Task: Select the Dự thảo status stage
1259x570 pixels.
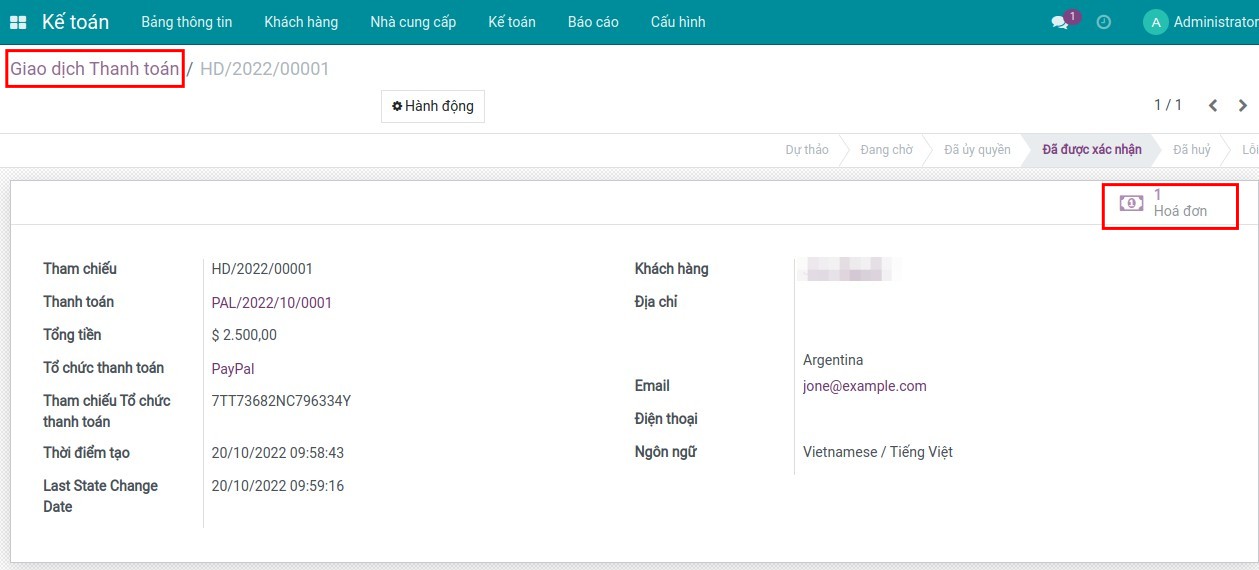Action: click(806, 150)
